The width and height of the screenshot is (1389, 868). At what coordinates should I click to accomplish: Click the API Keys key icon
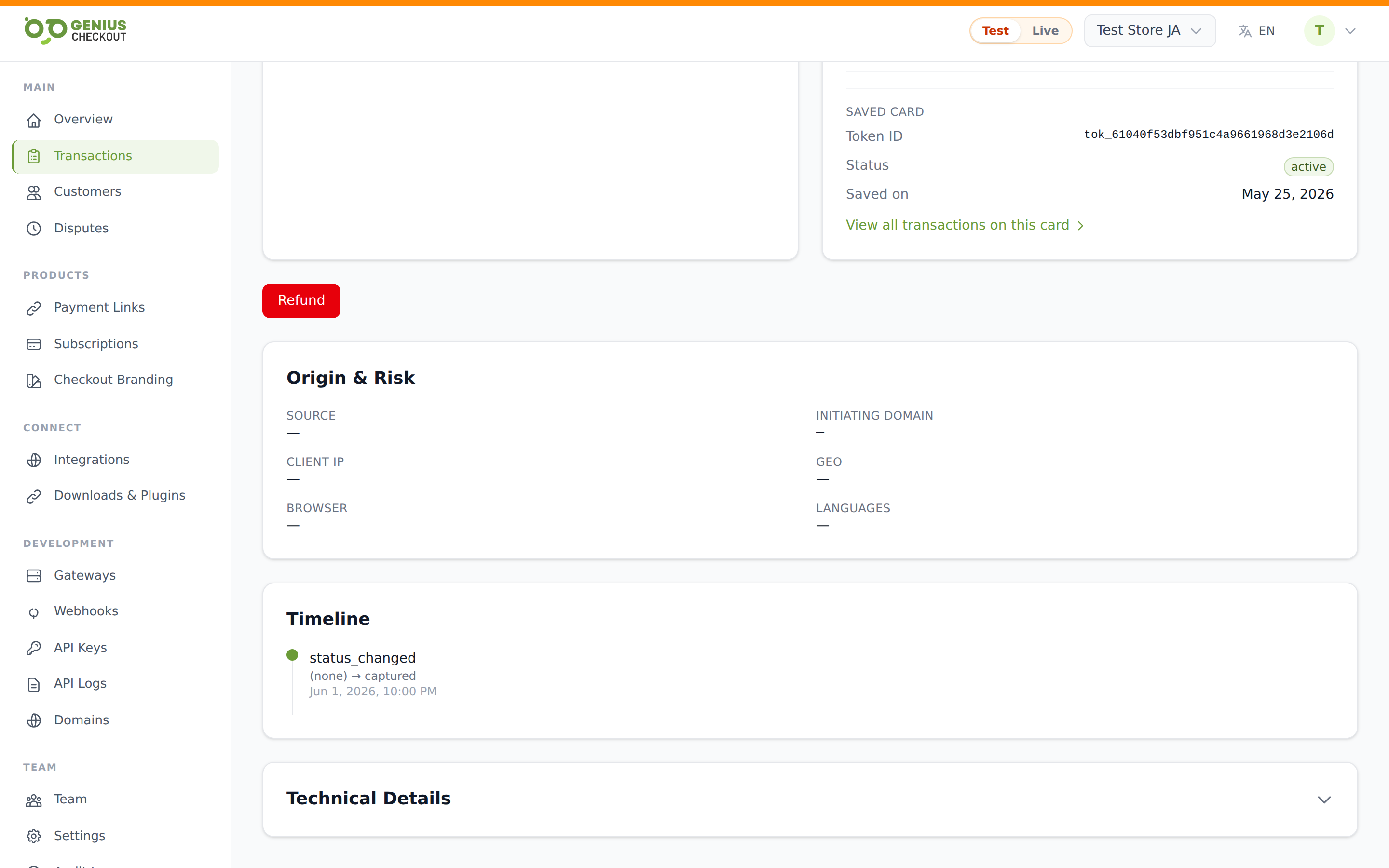click(x=34, y=648)
